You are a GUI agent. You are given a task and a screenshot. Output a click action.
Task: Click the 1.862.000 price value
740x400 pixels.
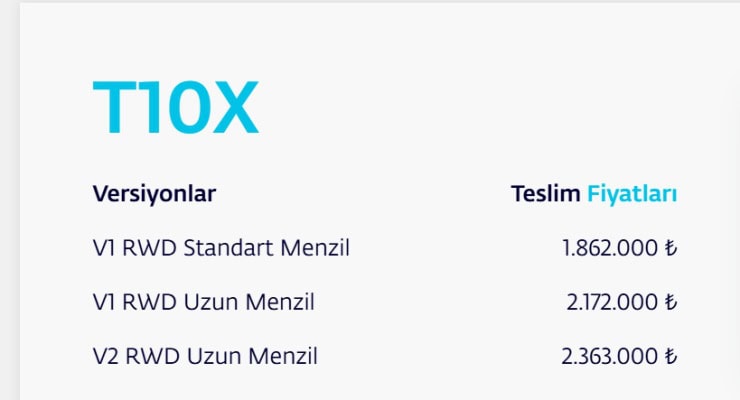(x=610, y=248)
